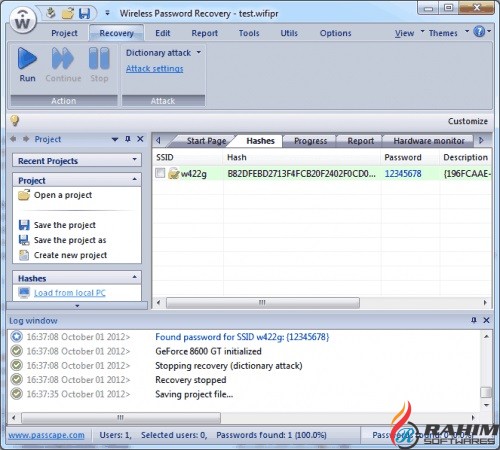Sort by the SSID column header
The height and width of the screenshot is (450, 500).
[x=188, y=157]
